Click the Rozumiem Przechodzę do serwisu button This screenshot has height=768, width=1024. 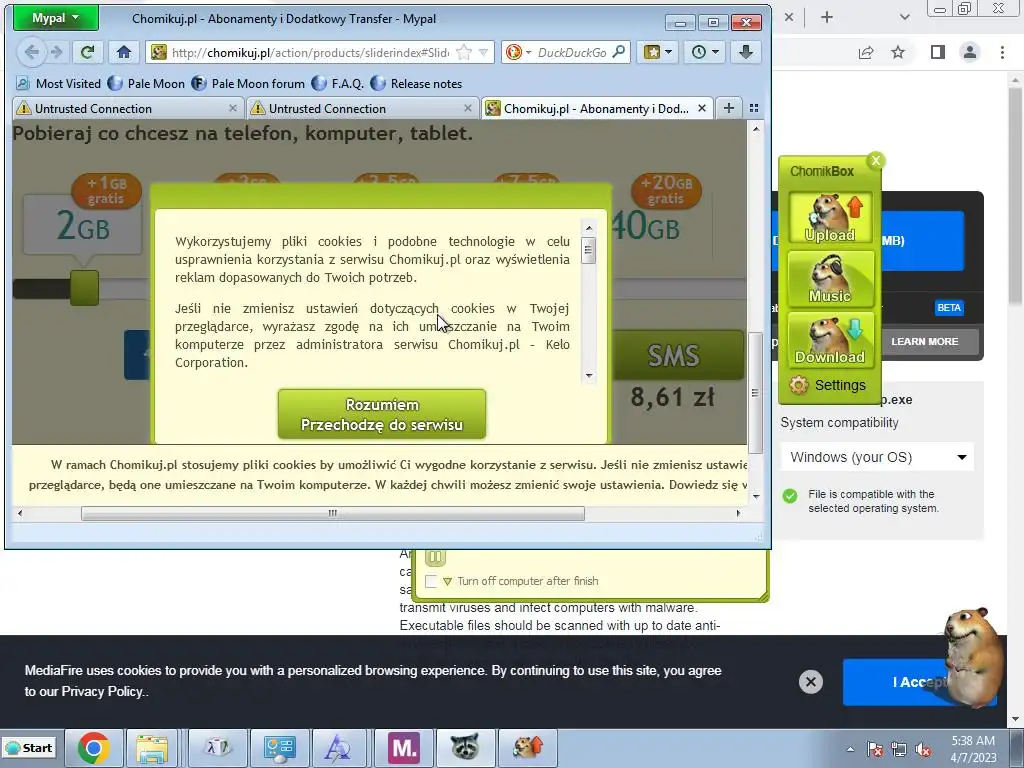pyautogui.click(x=382, y=414)
